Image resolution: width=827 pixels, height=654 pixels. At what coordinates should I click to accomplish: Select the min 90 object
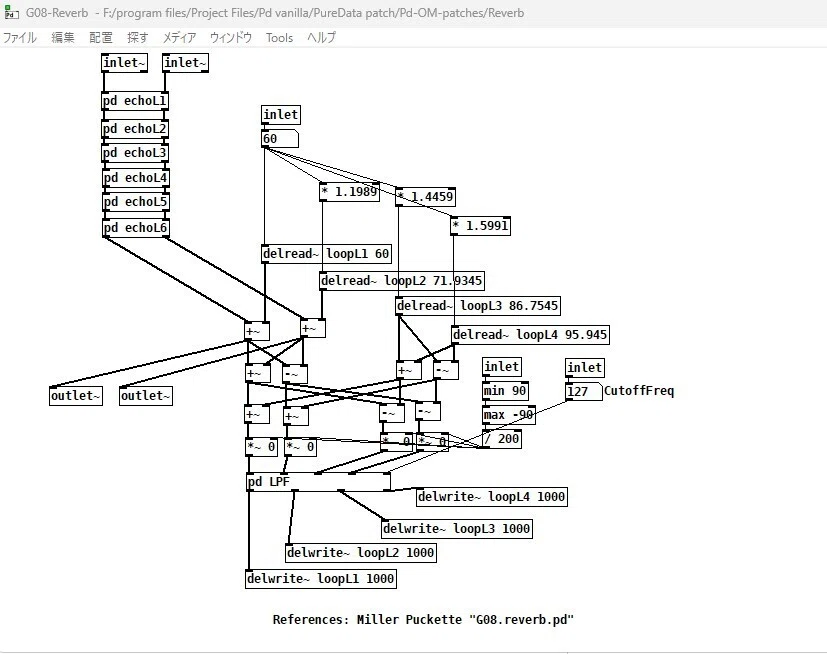coord(505,391)
